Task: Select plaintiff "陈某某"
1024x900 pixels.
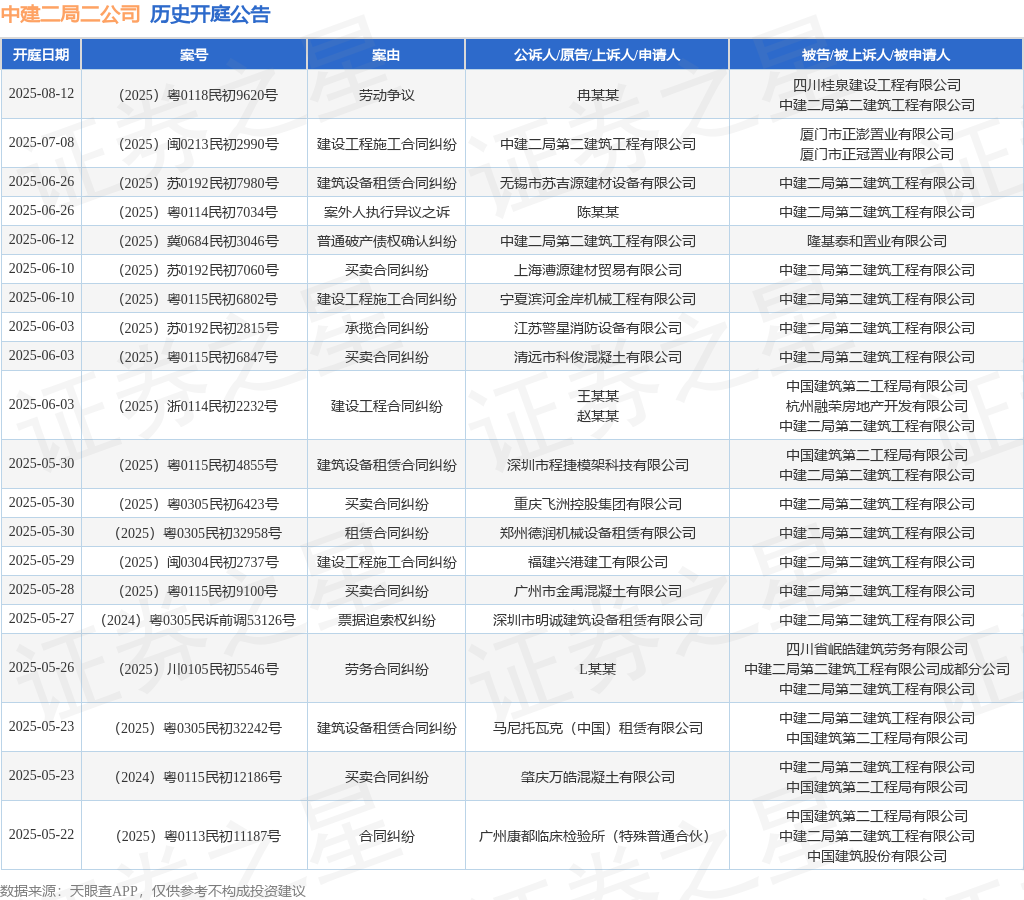Action: pyautogui.click(x=598, y=212)
